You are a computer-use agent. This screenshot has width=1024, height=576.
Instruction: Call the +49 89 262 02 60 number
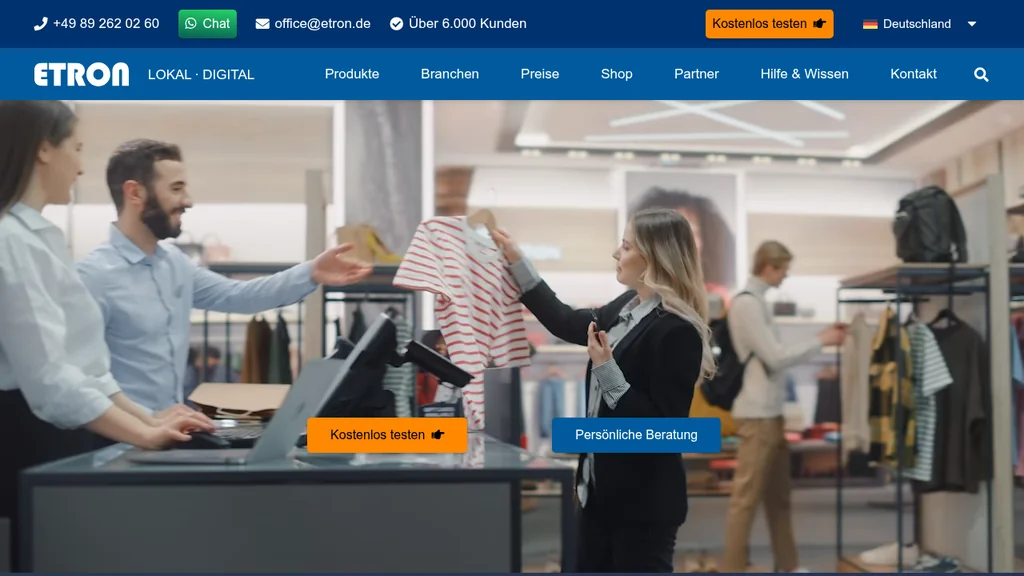coord(106,24)
